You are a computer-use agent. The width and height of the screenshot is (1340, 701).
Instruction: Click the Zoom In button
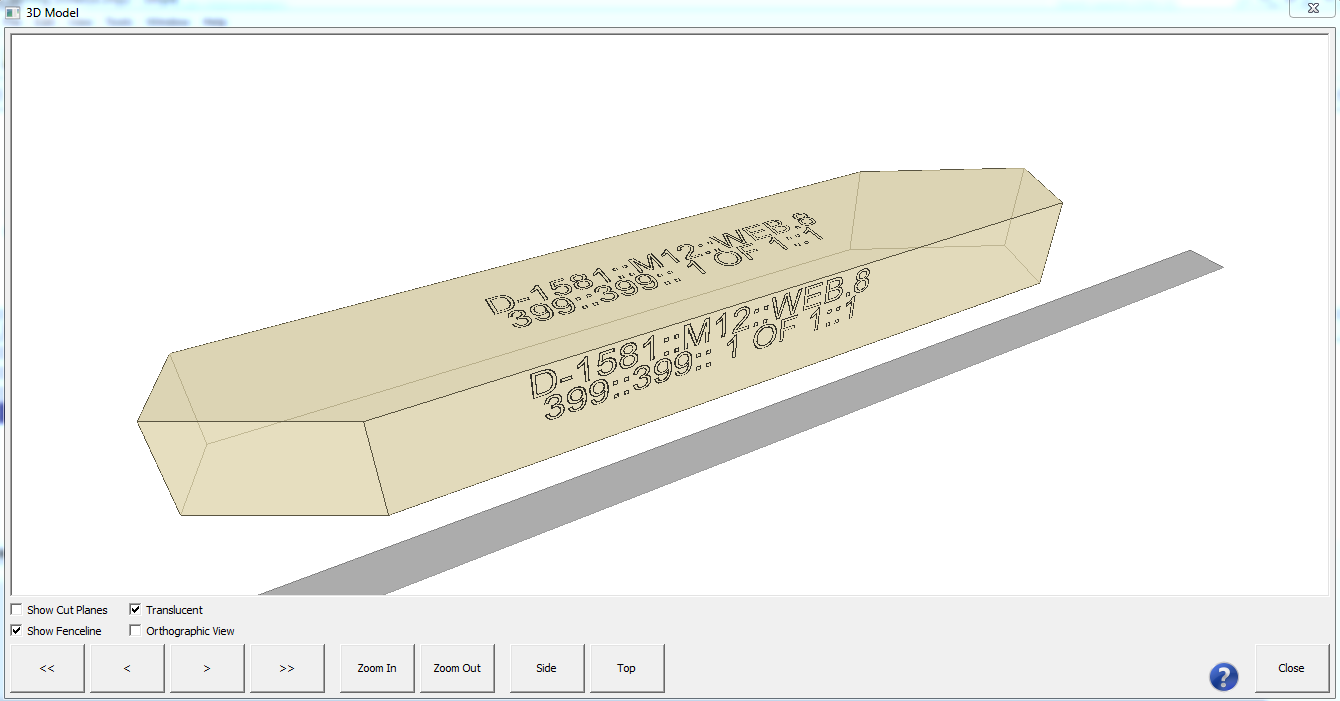pyautogui.click(x=377, y=668)
